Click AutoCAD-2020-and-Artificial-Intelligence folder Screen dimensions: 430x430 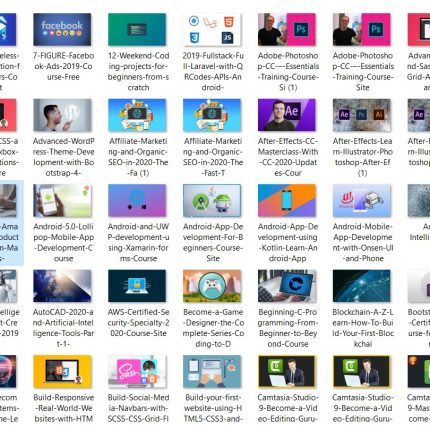pyautogui.click(x=62, y=286)
